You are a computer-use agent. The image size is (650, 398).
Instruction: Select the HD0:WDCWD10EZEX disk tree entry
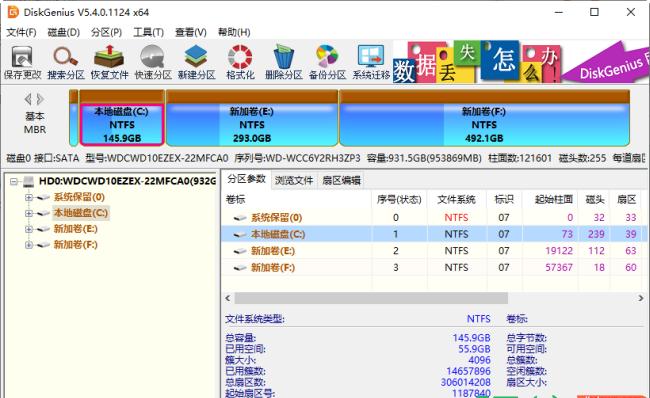pos(127,181)
